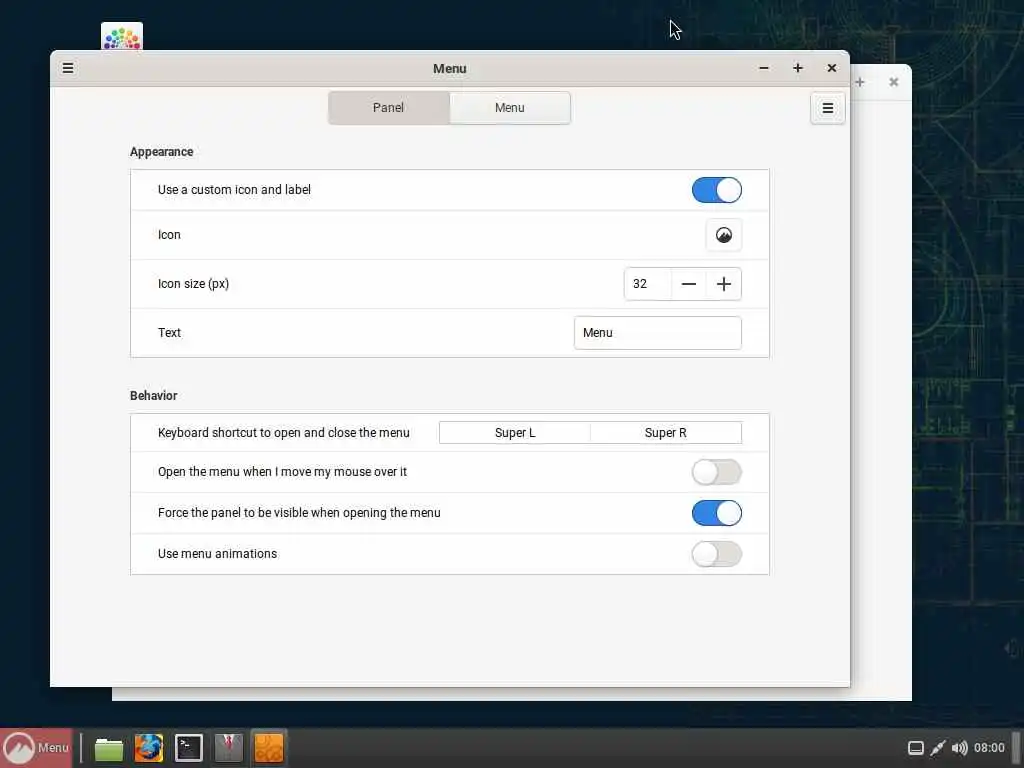Open the network connection tray icon
Image resolution: width=1024 pixels, height=768 pixels.
tap(938, 748)
